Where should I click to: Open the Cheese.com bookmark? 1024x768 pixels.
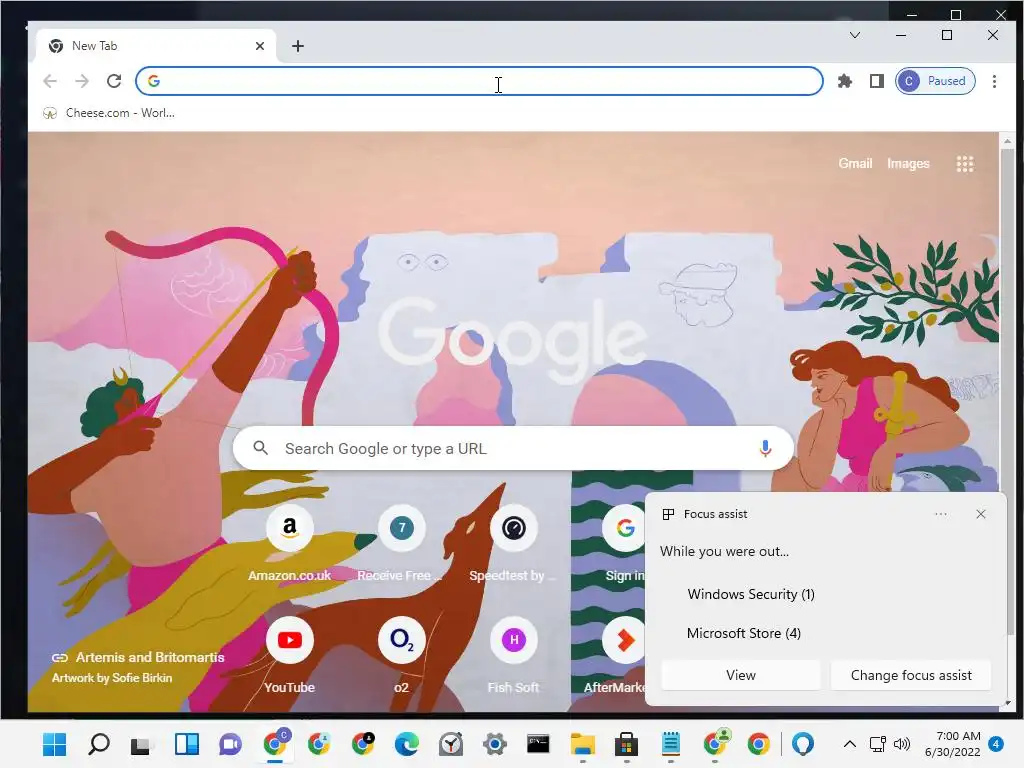click(x=109, y=113)
